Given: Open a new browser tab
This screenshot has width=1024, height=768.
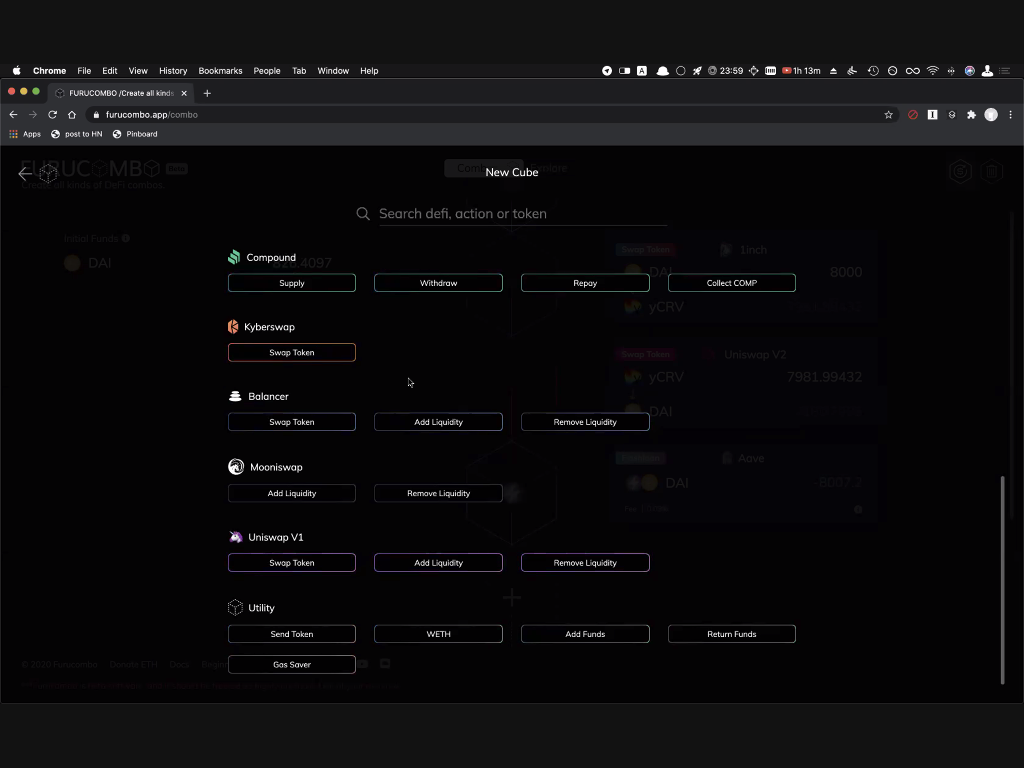Looking at the screenshot, I should [207, 93].
